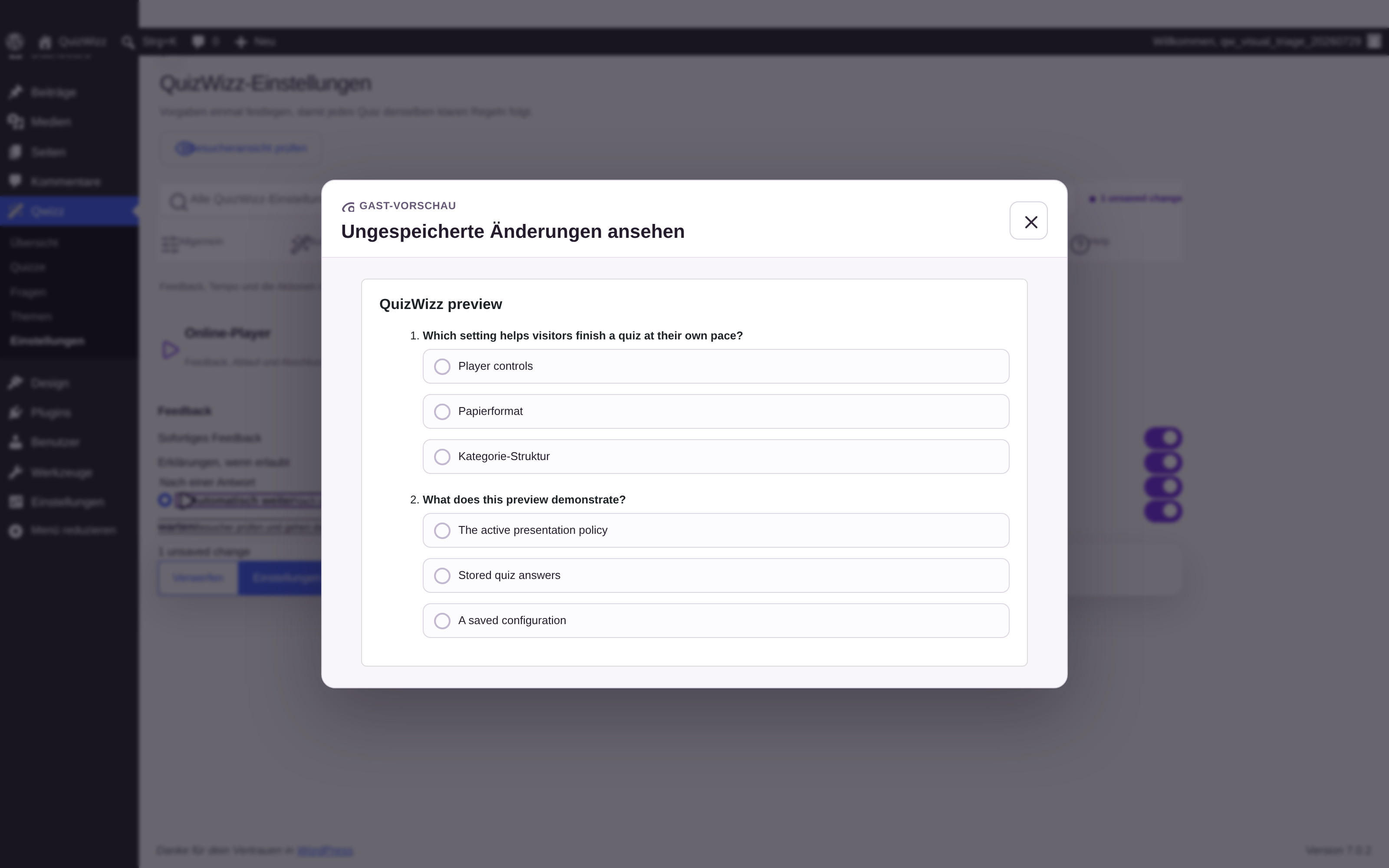Open the highlighted Qwizz sidebar menu
Screen dimensions: 1389x868
[69, 211]
